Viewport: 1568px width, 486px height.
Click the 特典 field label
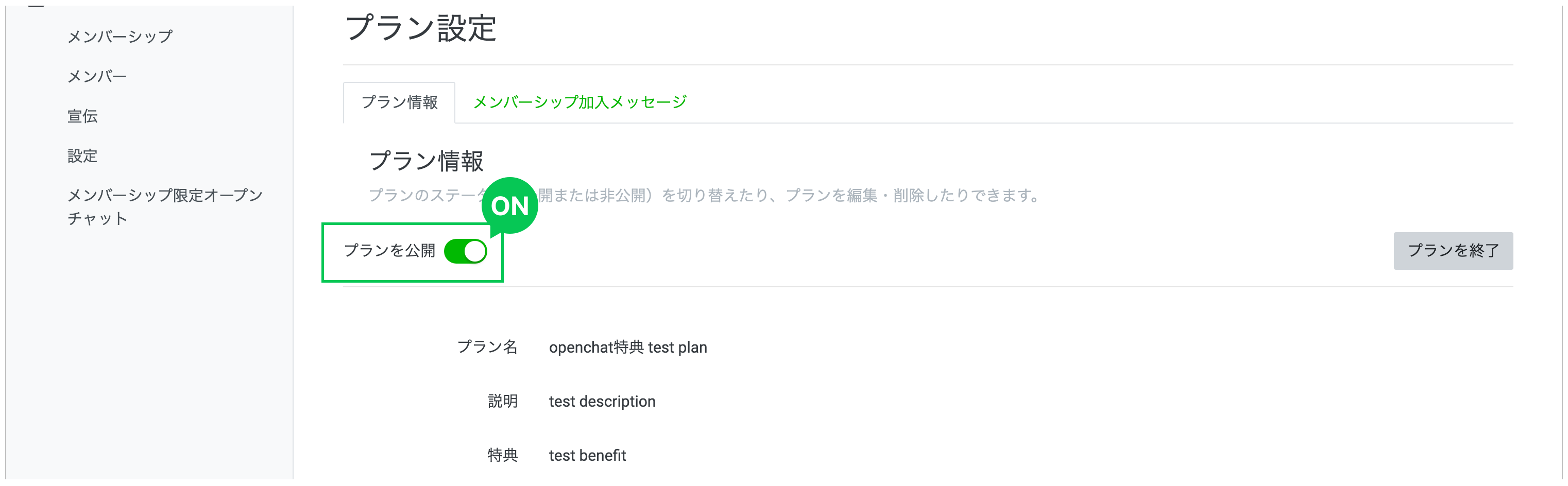coord(502,455)
